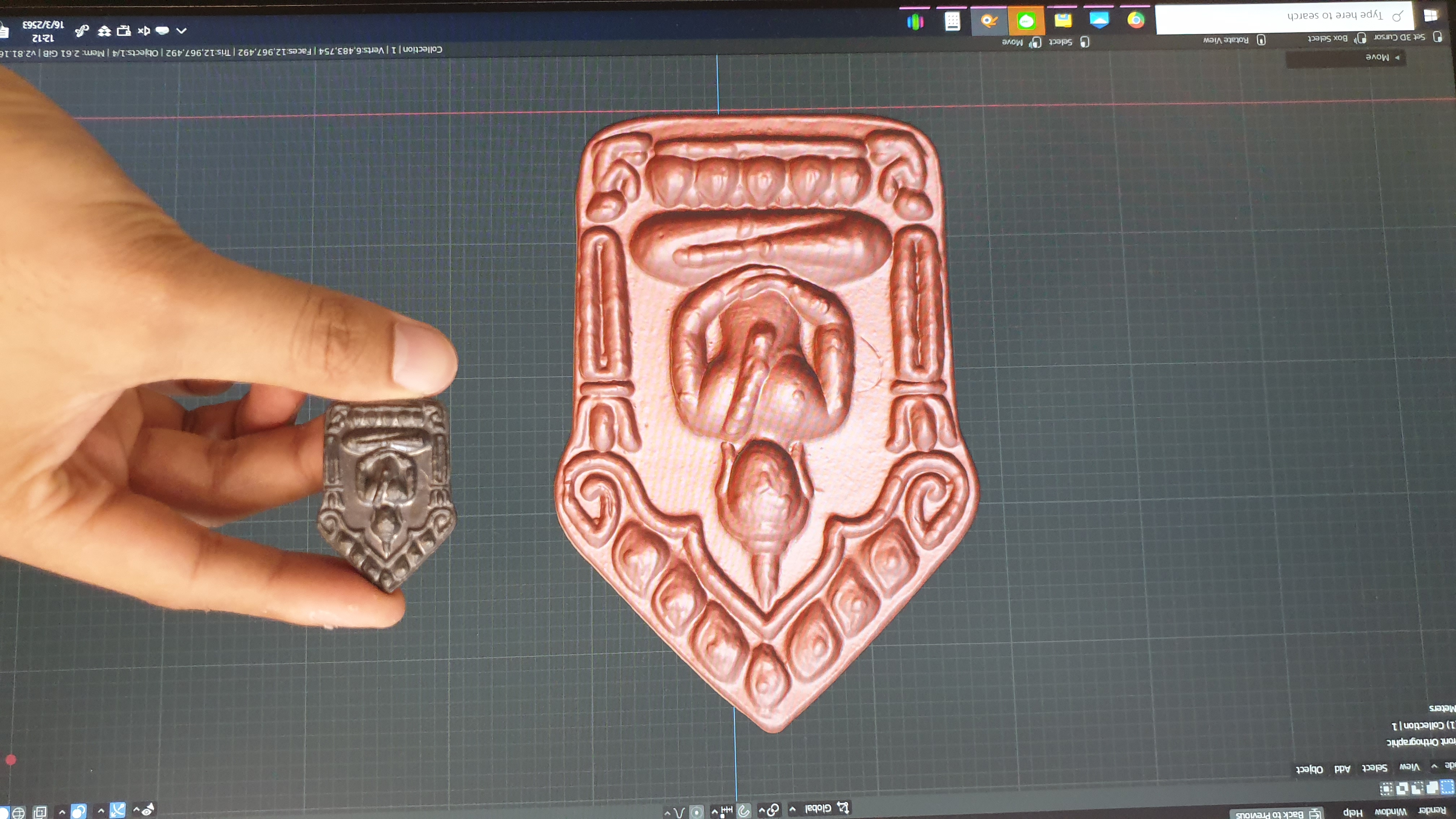The height and width of the screenshot is (819, 1456).
Task: Click the OneDrive cloud tray icon
Action: (x=162, y=31)
